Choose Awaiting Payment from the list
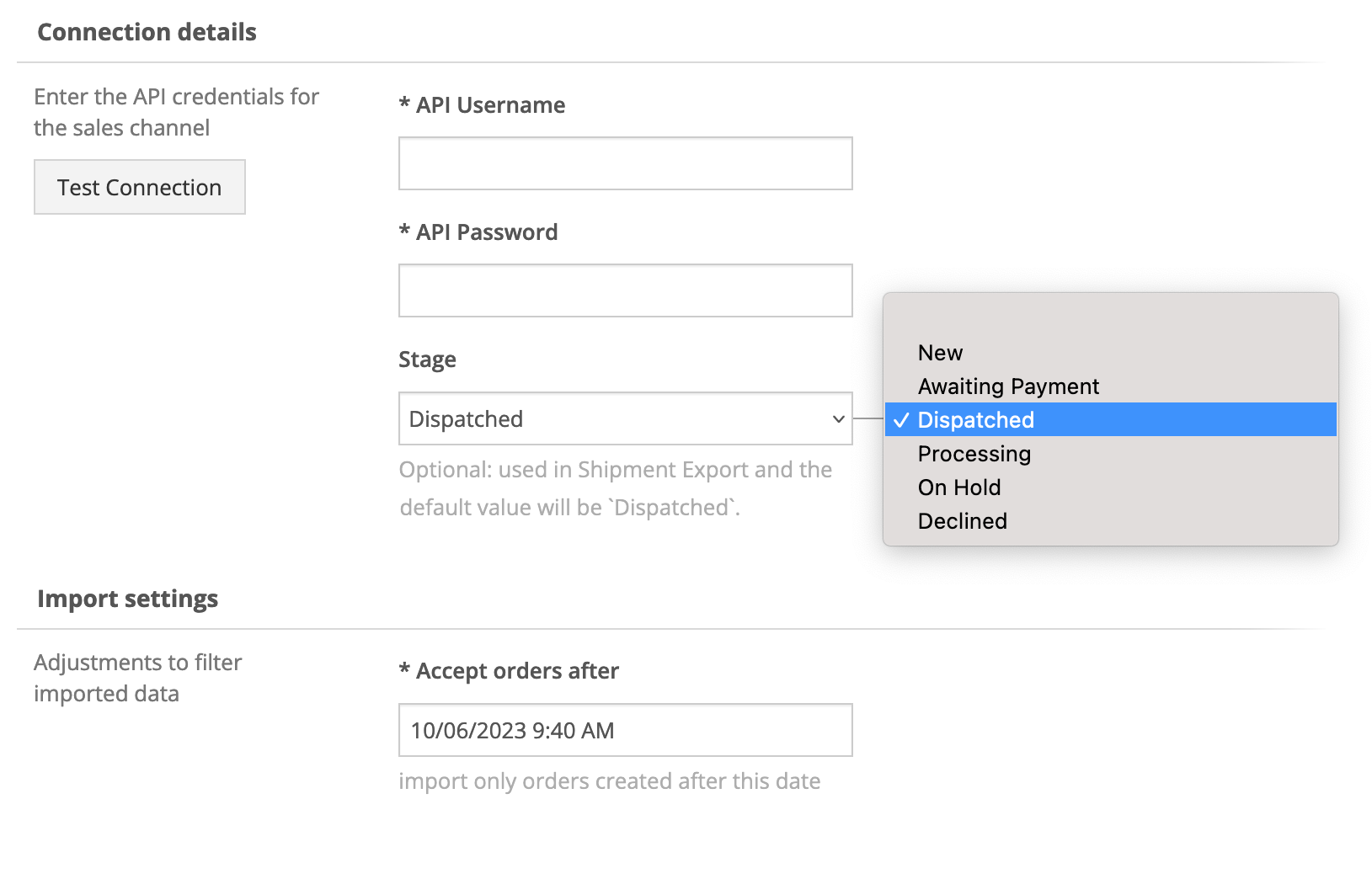This screenshot has width=1372, height=879. tap(1008, 386)
